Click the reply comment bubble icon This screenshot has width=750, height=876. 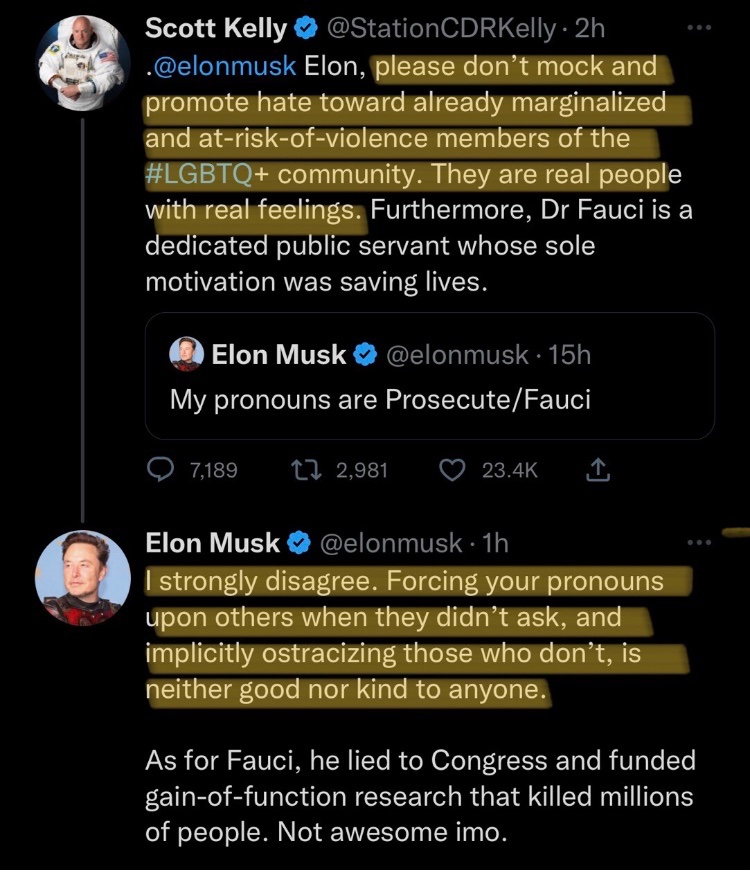[x=162, y=468]
